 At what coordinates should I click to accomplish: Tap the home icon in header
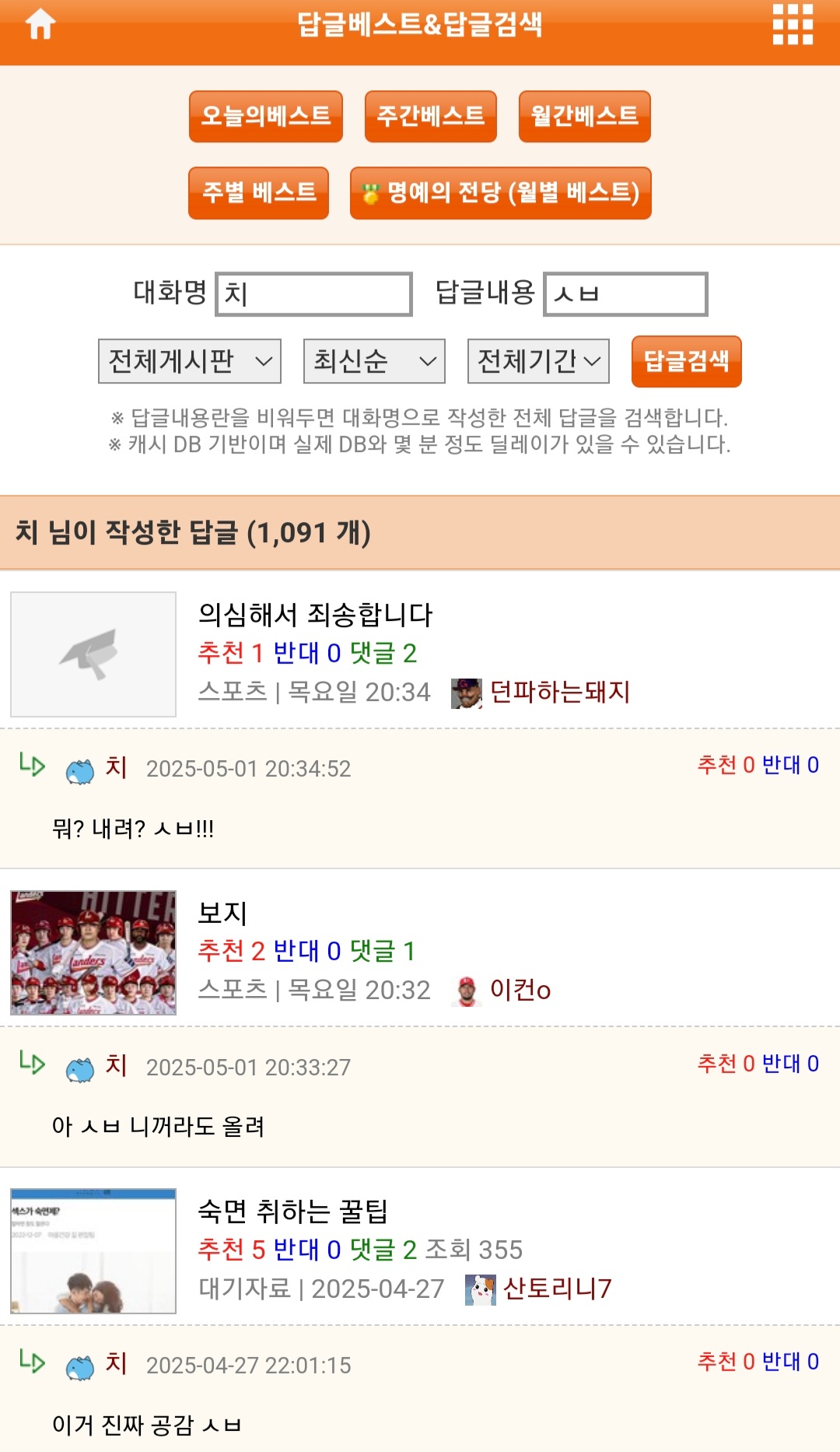40,25
